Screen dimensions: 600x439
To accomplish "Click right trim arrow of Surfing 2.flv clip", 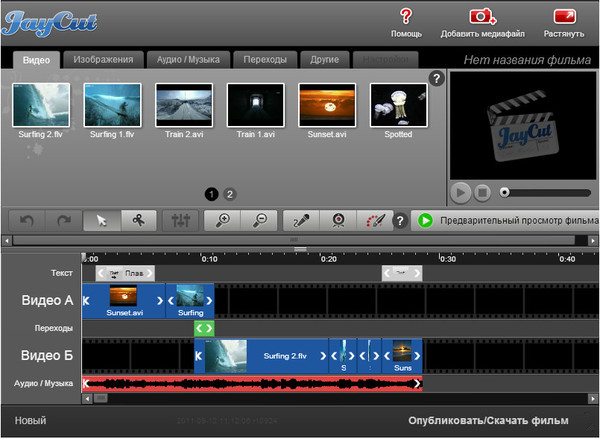I will click(x=323, y=356).
